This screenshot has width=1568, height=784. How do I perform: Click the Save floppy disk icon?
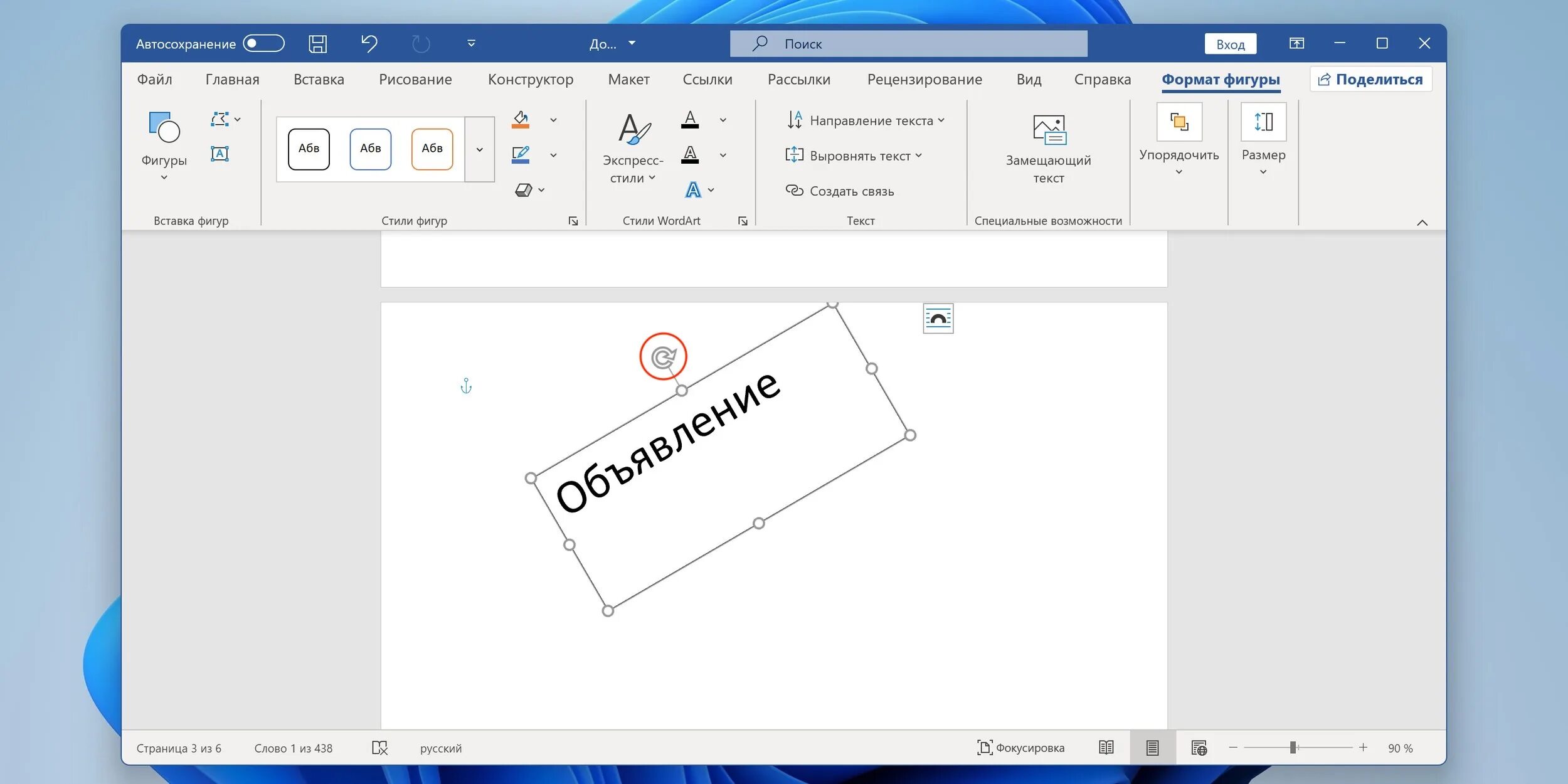point(318,43)
